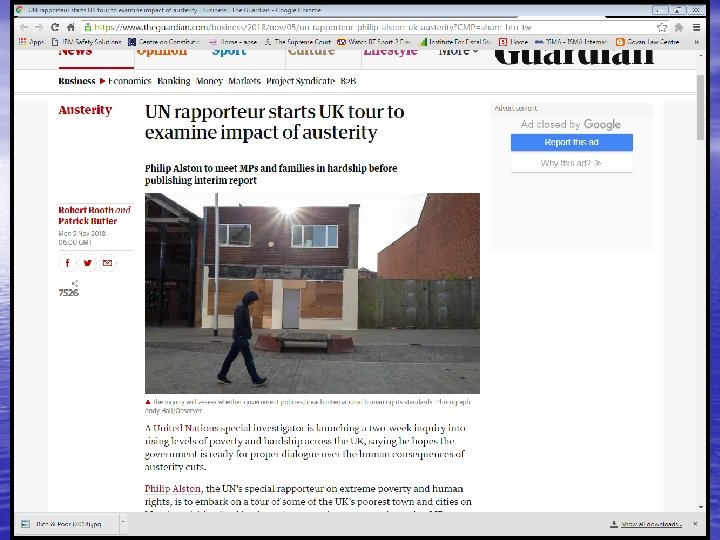The width and height of the screenshot is (720, 540).
Task: Share the article via email icon
Action: pyautogui.click(x=107, y=263)
